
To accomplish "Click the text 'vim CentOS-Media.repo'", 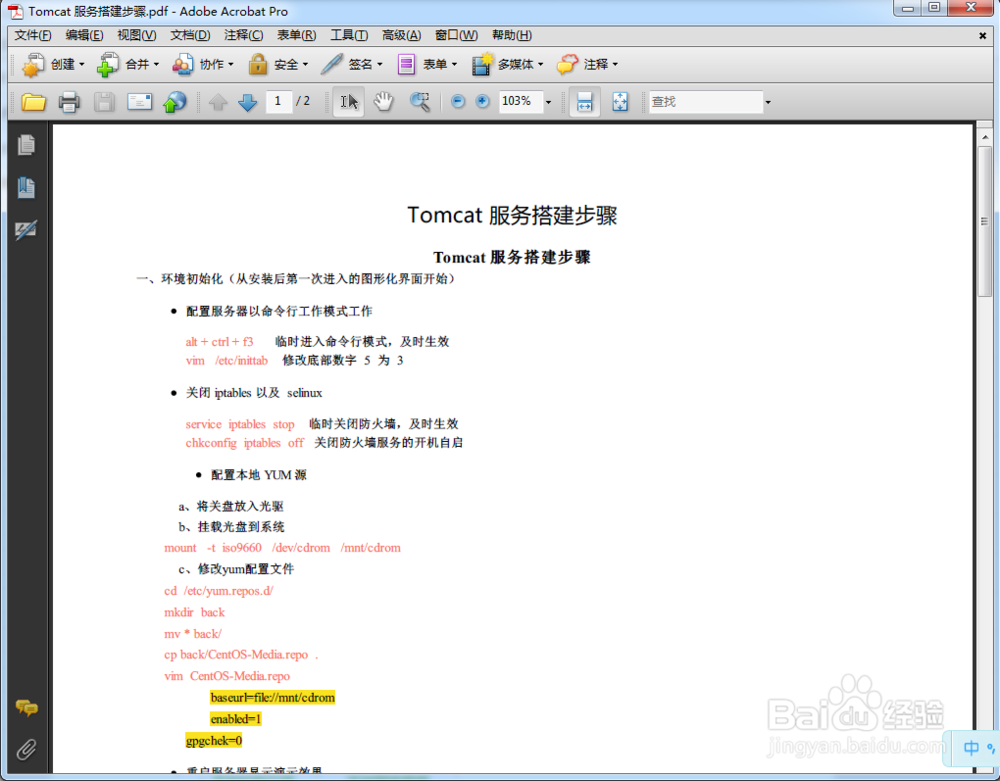I will point(227,676).
